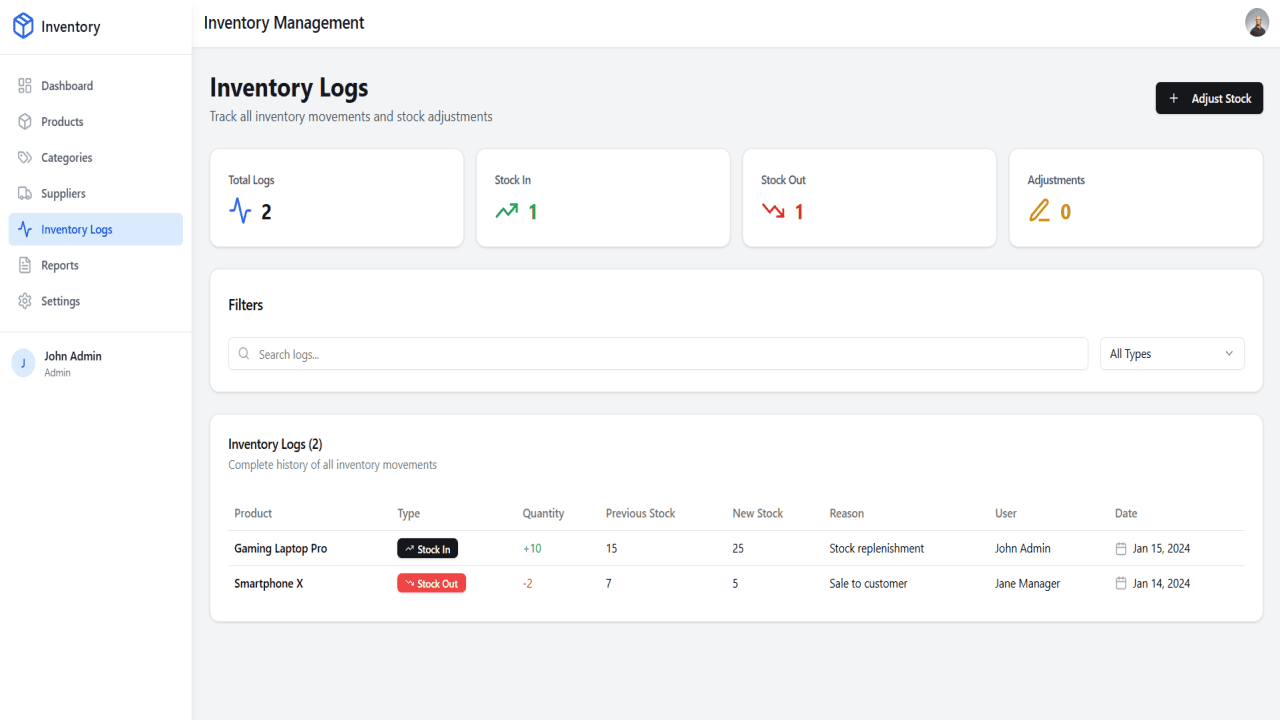Screen dimensions: 1280x720
Task: Click the magnifier icon in search box
Action: point(244,354)
